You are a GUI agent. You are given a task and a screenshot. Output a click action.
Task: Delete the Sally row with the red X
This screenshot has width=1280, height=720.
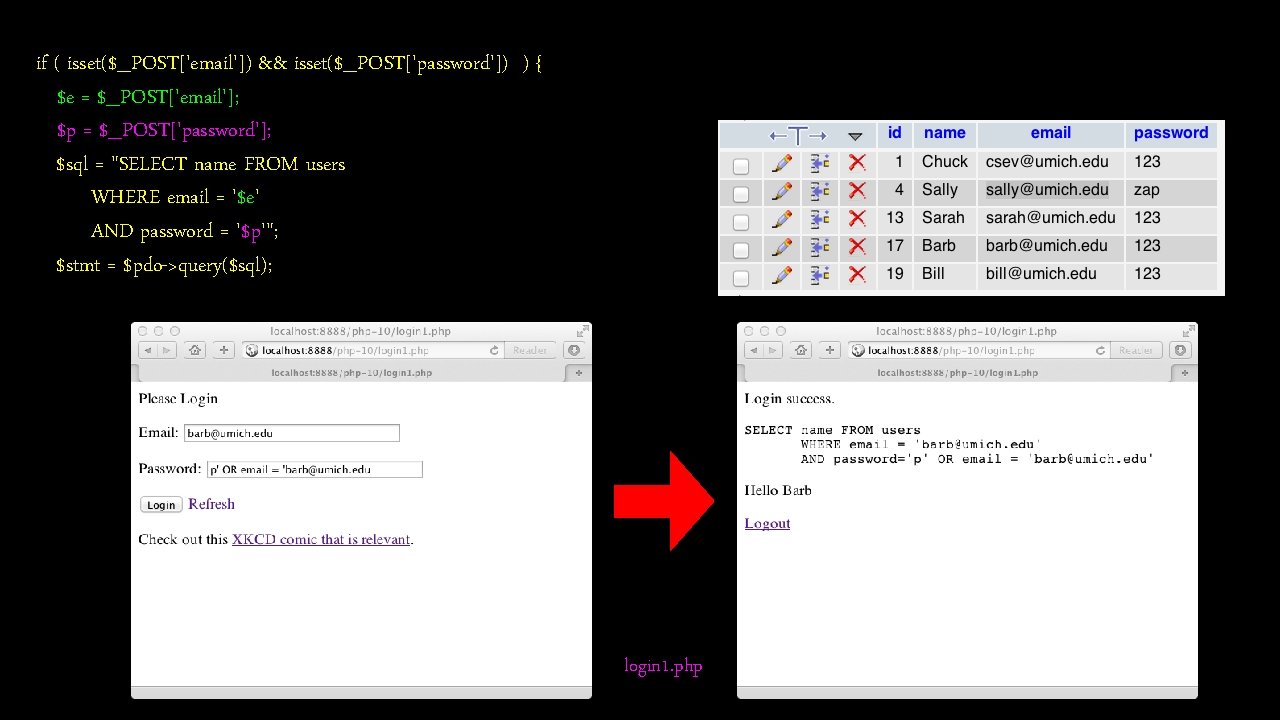click(857, 190)
